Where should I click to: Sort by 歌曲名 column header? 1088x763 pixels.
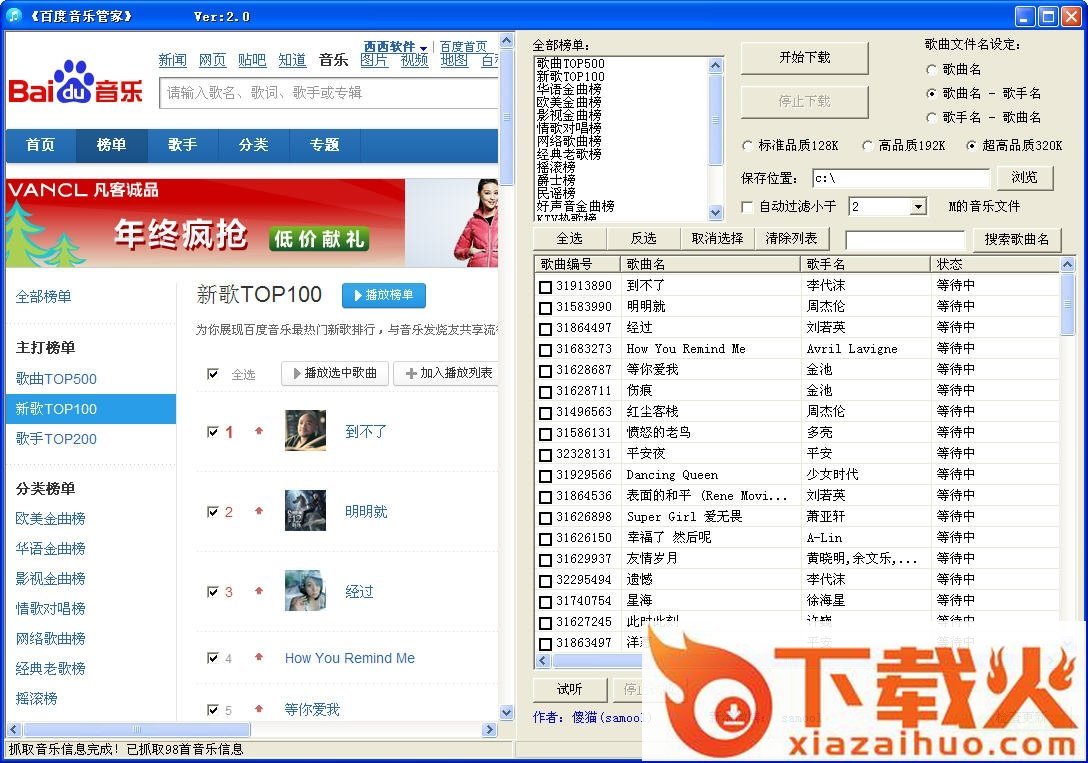711,264
